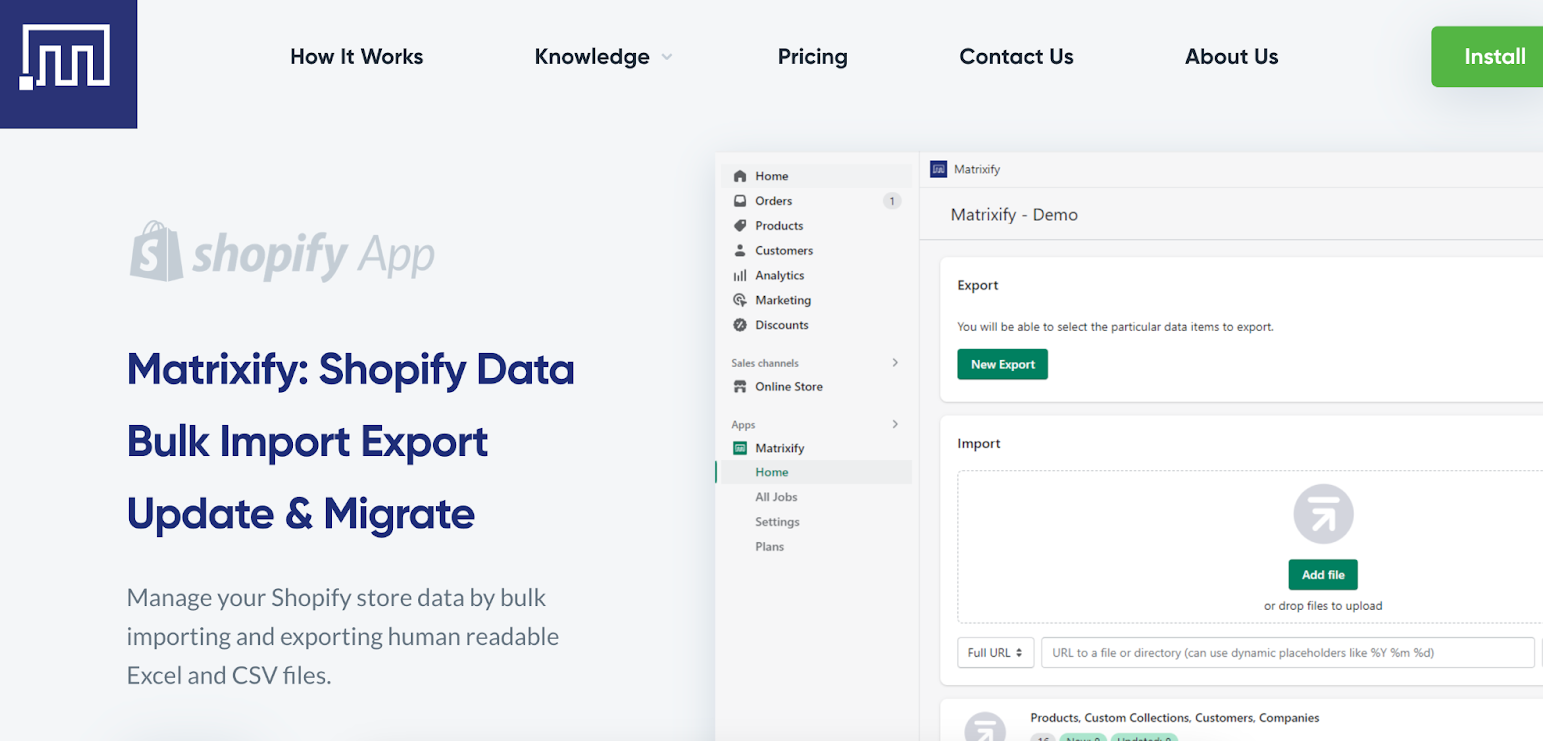This screenshot has height=741, width=1543.
Task: Click the URL to a file or directory field
Action: coord(1288,652)
